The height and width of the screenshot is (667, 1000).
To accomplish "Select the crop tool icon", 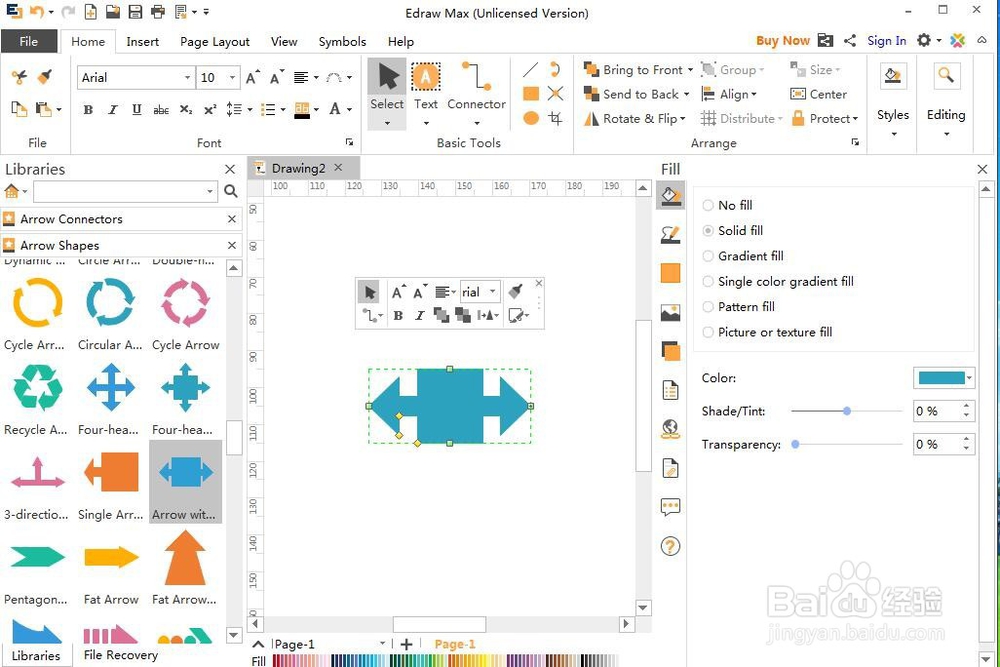I will click(x=555, y=118).
